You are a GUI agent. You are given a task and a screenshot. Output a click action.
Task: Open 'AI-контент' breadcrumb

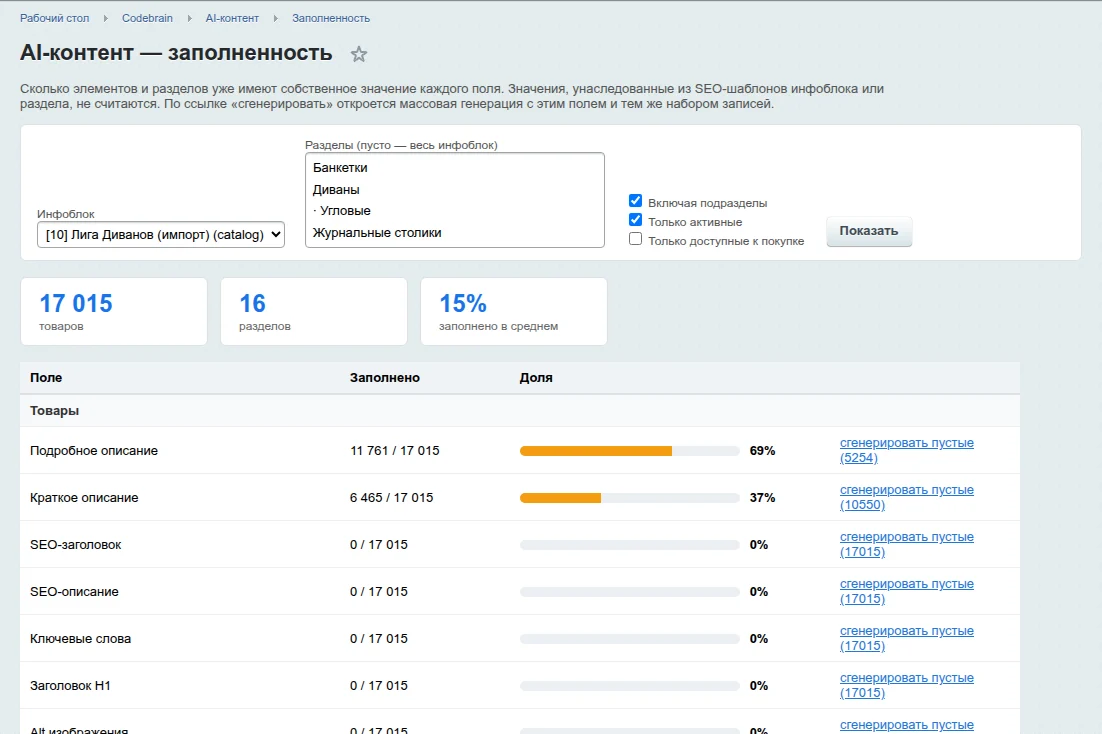click(232, 18)
